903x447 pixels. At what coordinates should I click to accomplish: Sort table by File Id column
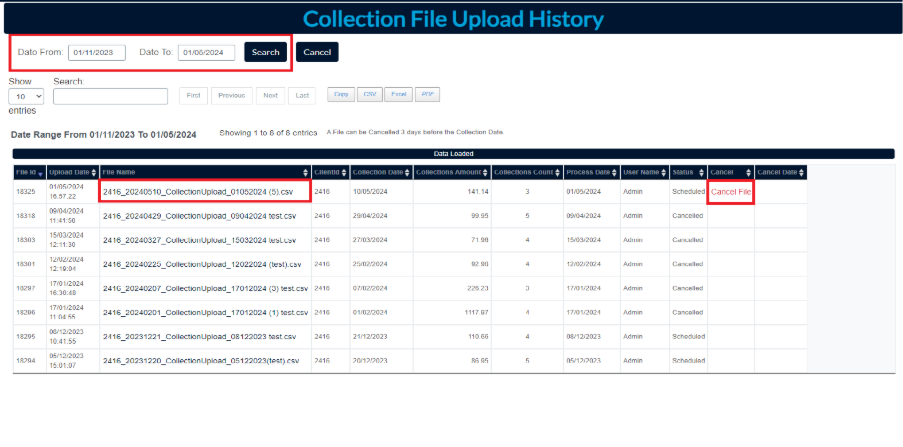pos(26,172)
